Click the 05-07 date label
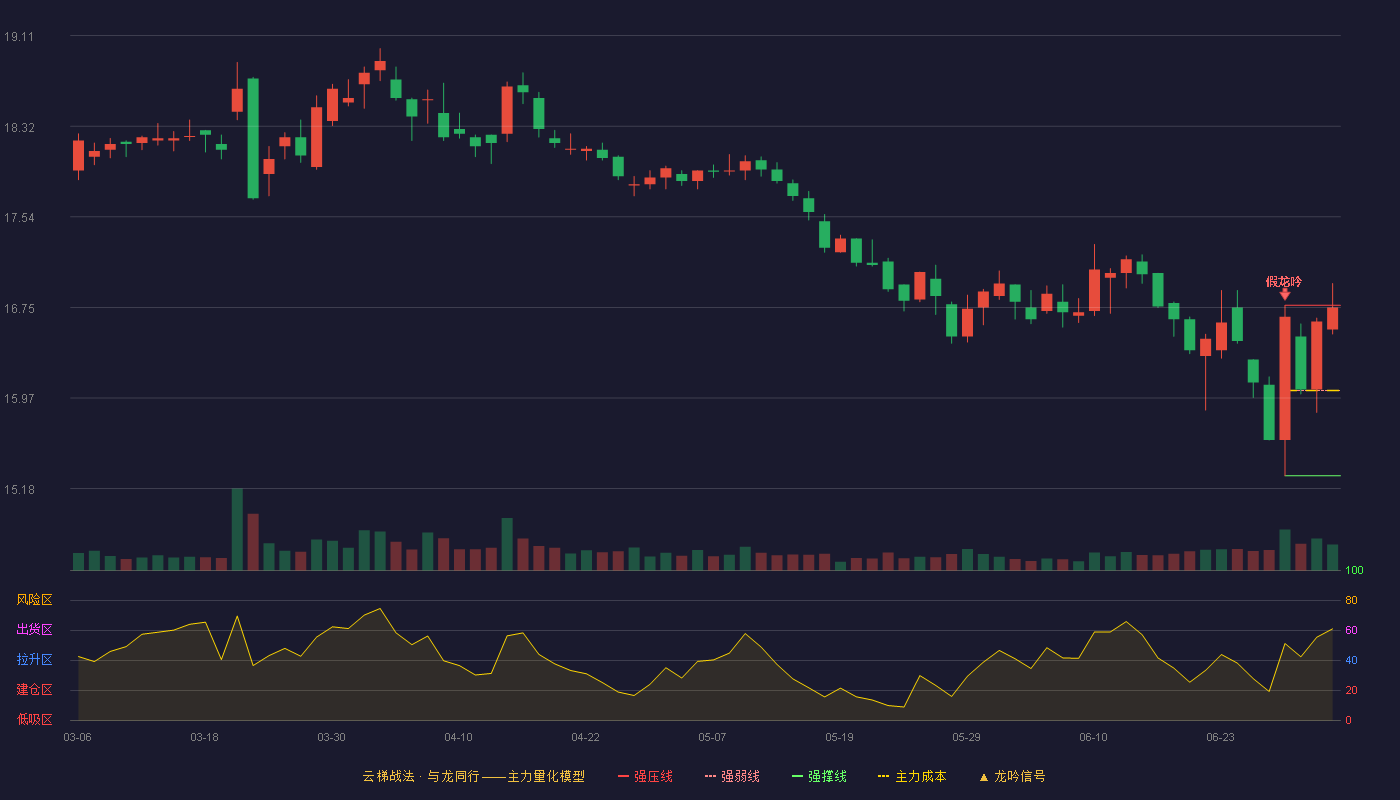 pos(712,737)
